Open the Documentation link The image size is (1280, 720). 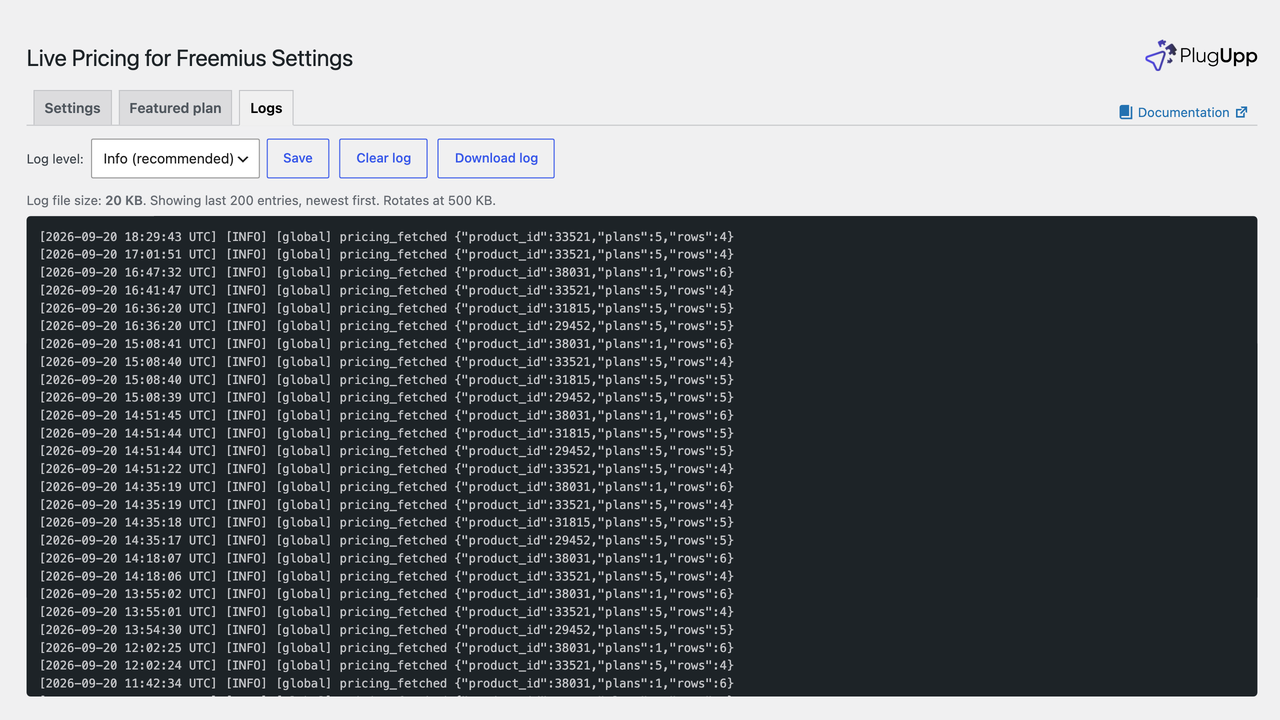(x=1184, y=112)
